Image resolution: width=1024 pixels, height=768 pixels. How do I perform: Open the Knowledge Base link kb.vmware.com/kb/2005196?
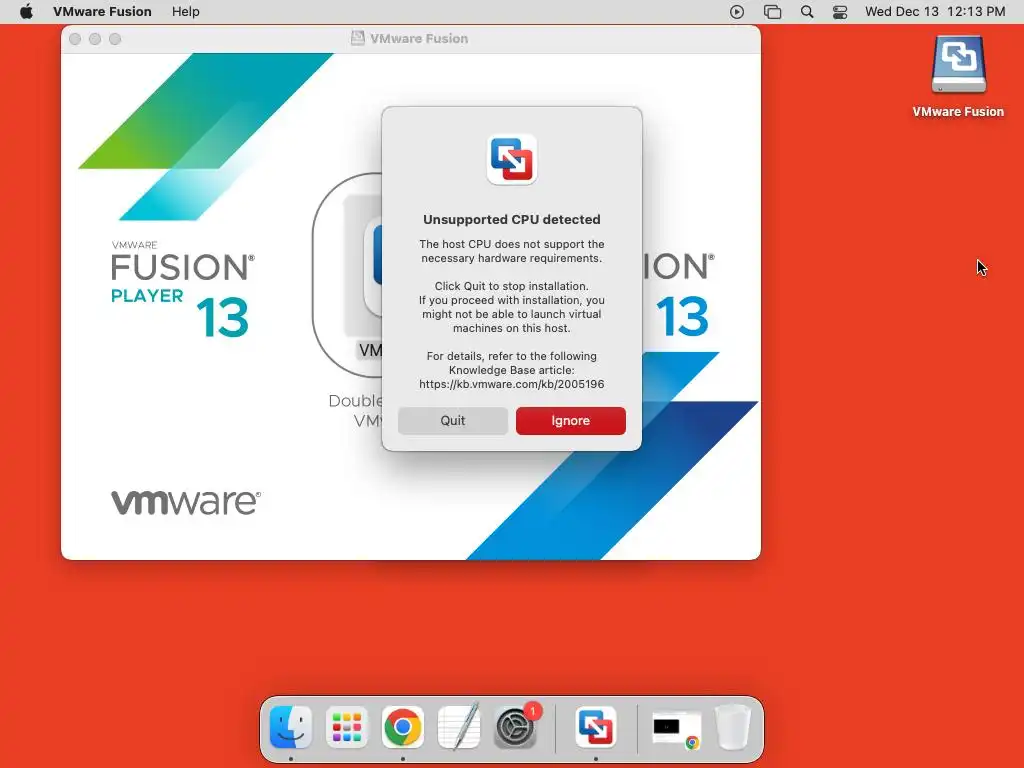pyautogui.click(x=511, y=384)
